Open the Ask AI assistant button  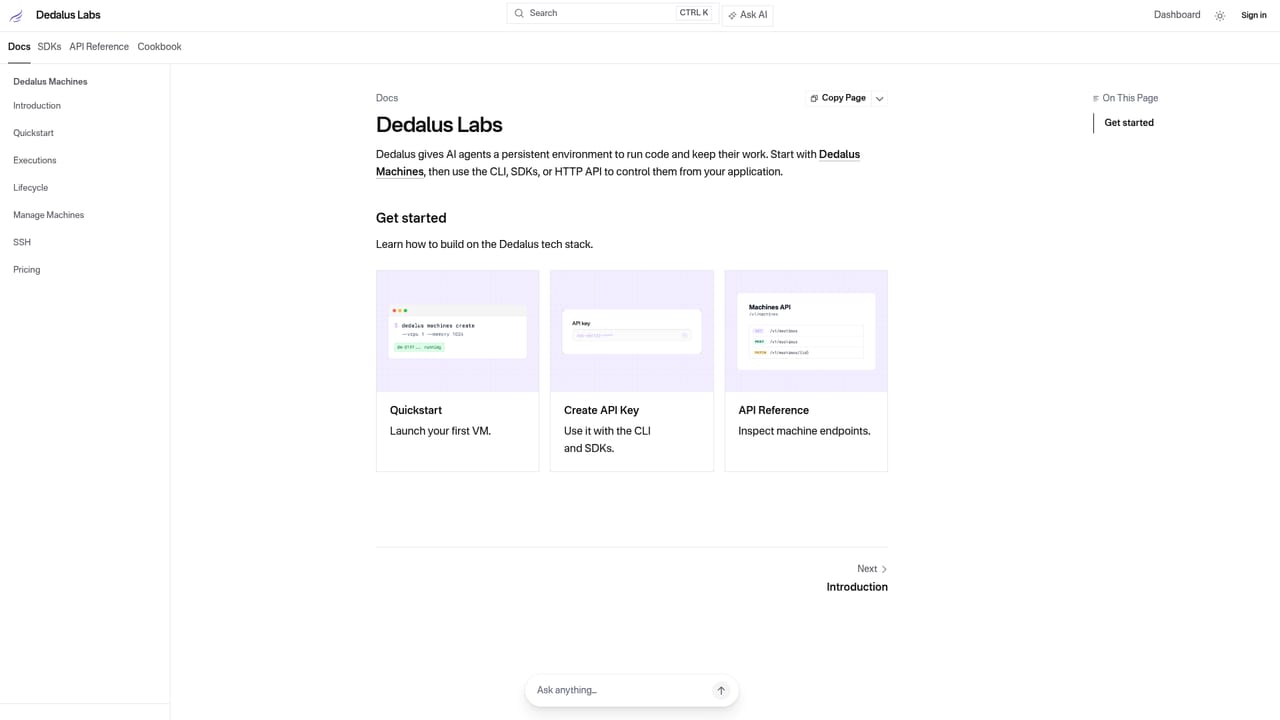[748, 15]
